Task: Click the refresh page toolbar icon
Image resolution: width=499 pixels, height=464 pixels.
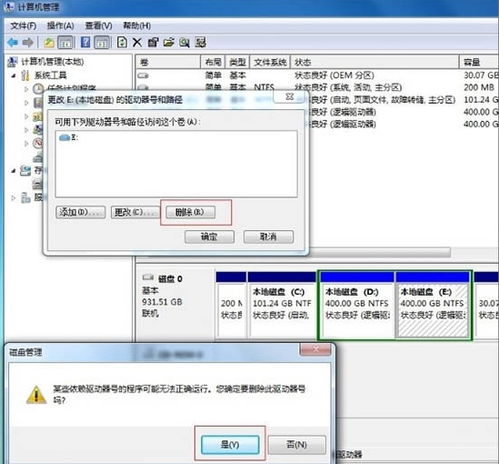Action: point(122,42)
